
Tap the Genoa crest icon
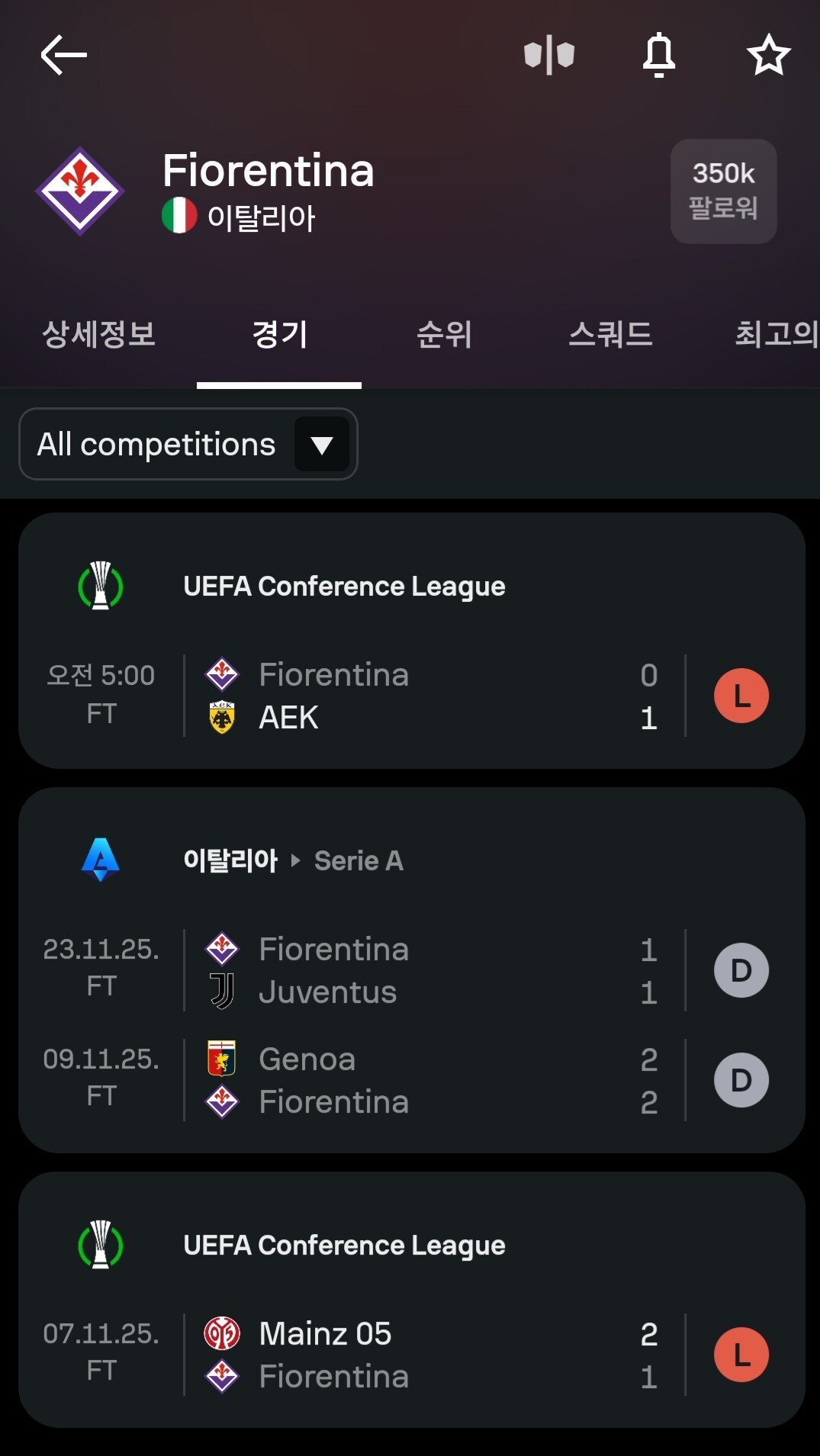(222, 1059)
